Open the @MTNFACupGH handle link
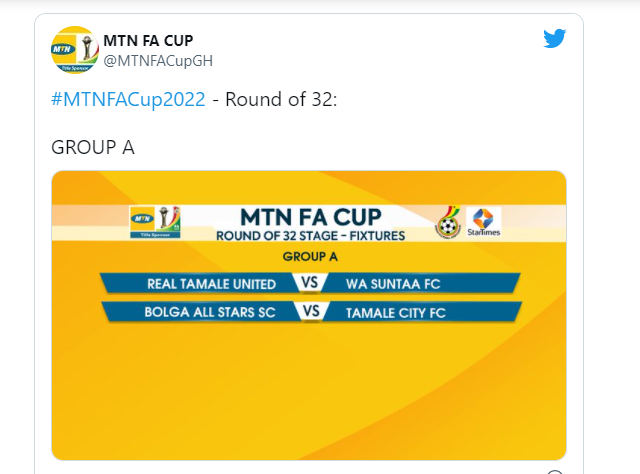 [158, 61]
